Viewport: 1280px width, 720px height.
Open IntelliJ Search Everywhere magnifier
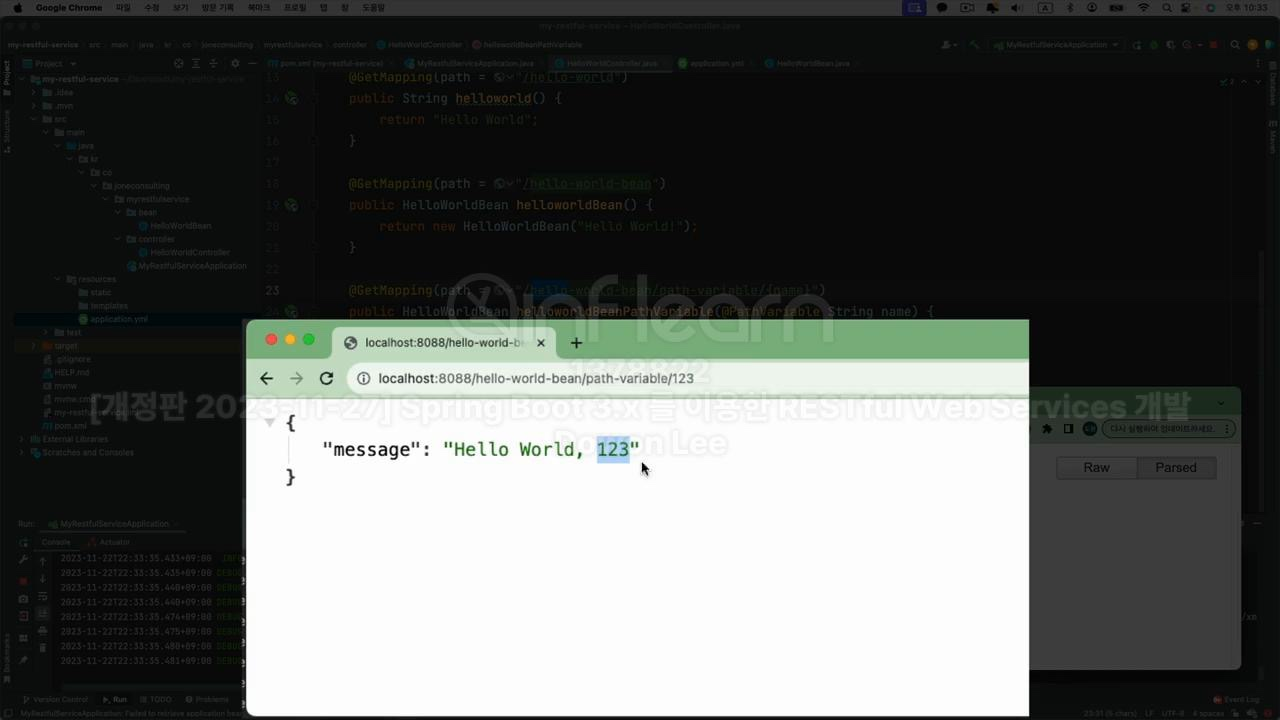[1236, 45]
